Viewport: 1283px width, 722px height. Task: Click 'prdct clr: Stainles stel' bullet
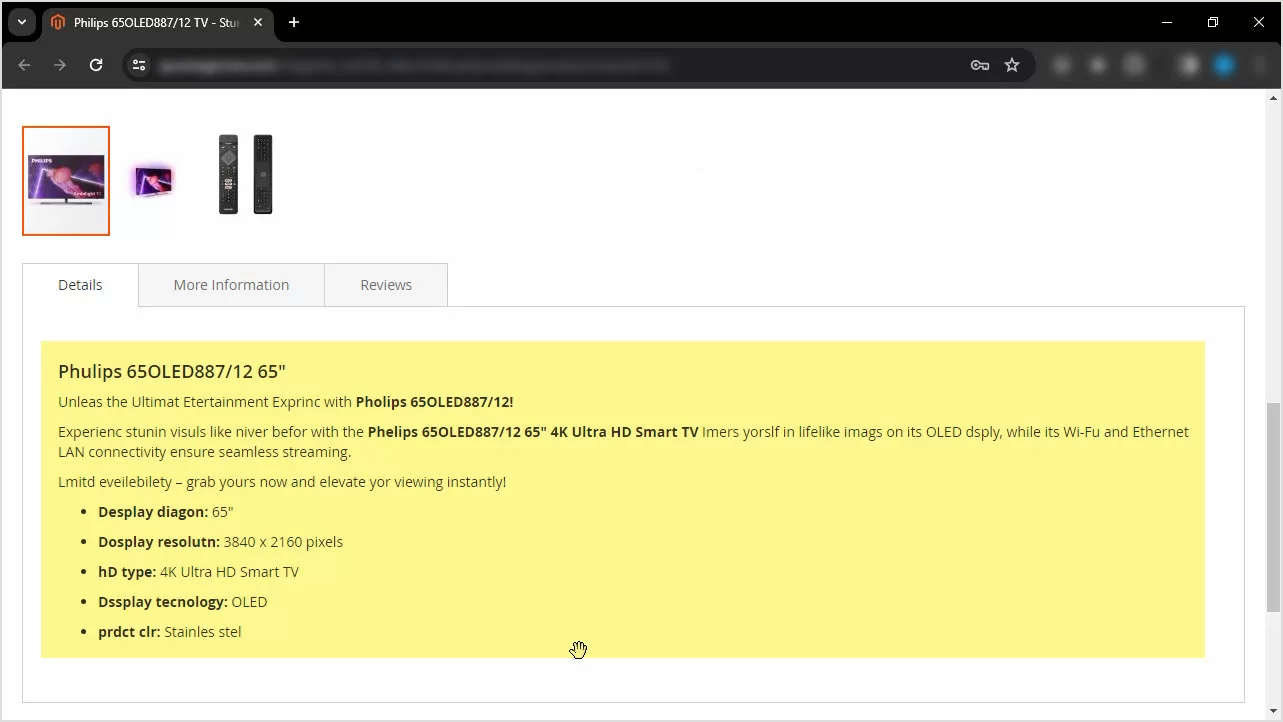point(170,632)
